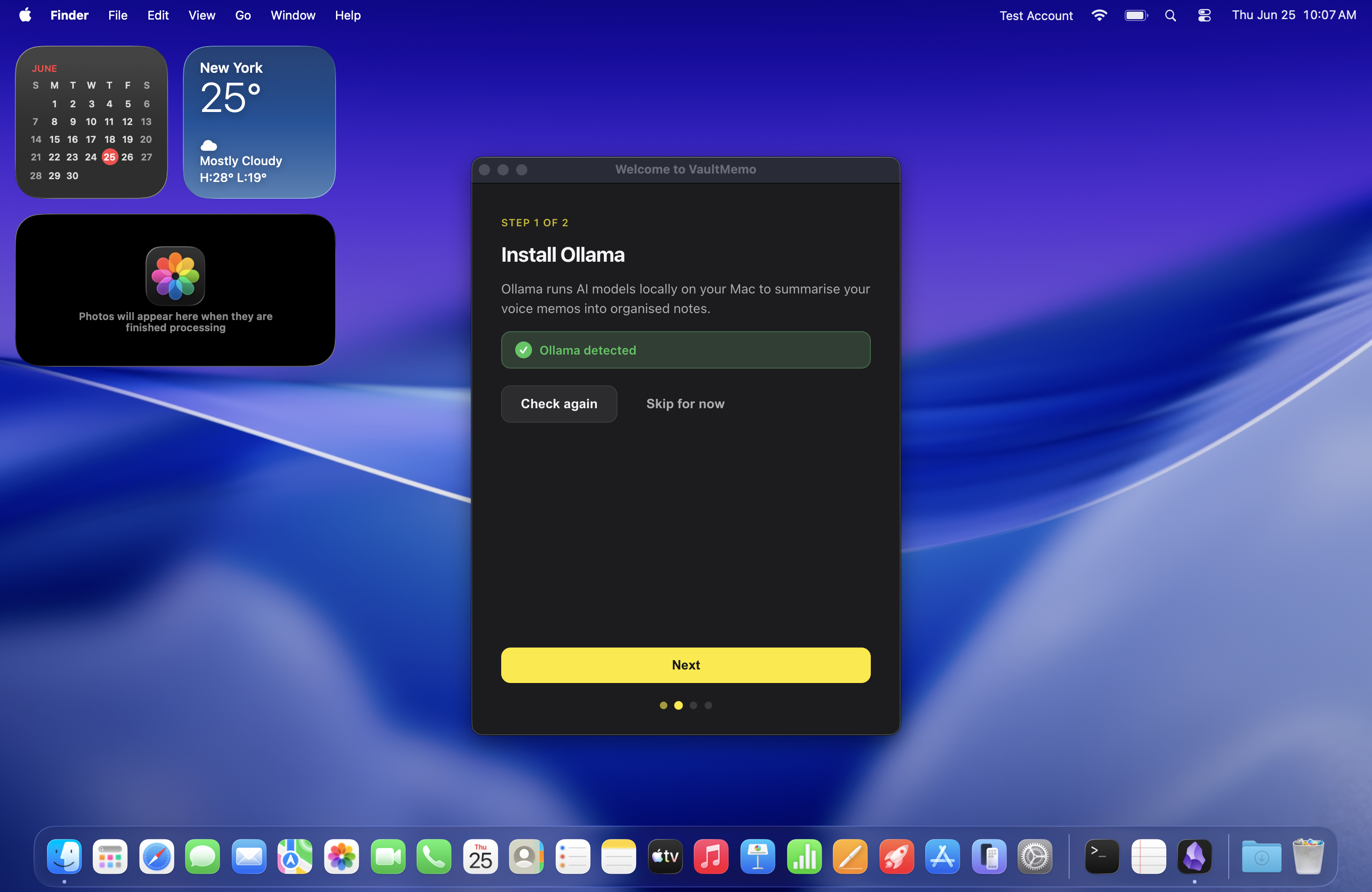Open Keynote from the Dock

point(757,856)
